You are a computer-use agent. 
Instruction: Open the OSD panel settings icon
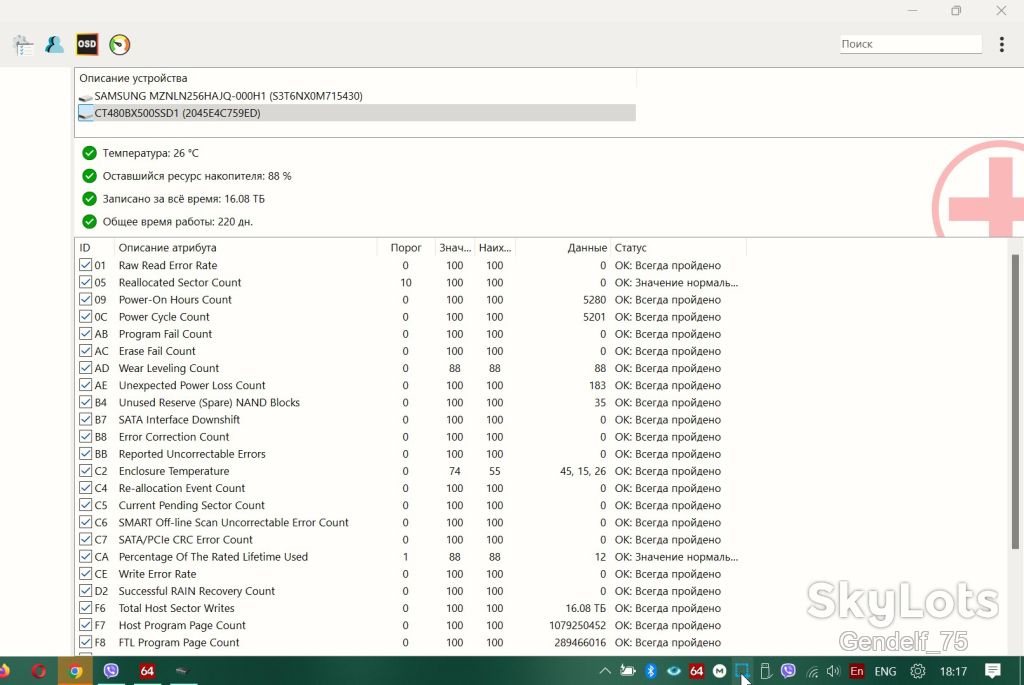point(87,44)
